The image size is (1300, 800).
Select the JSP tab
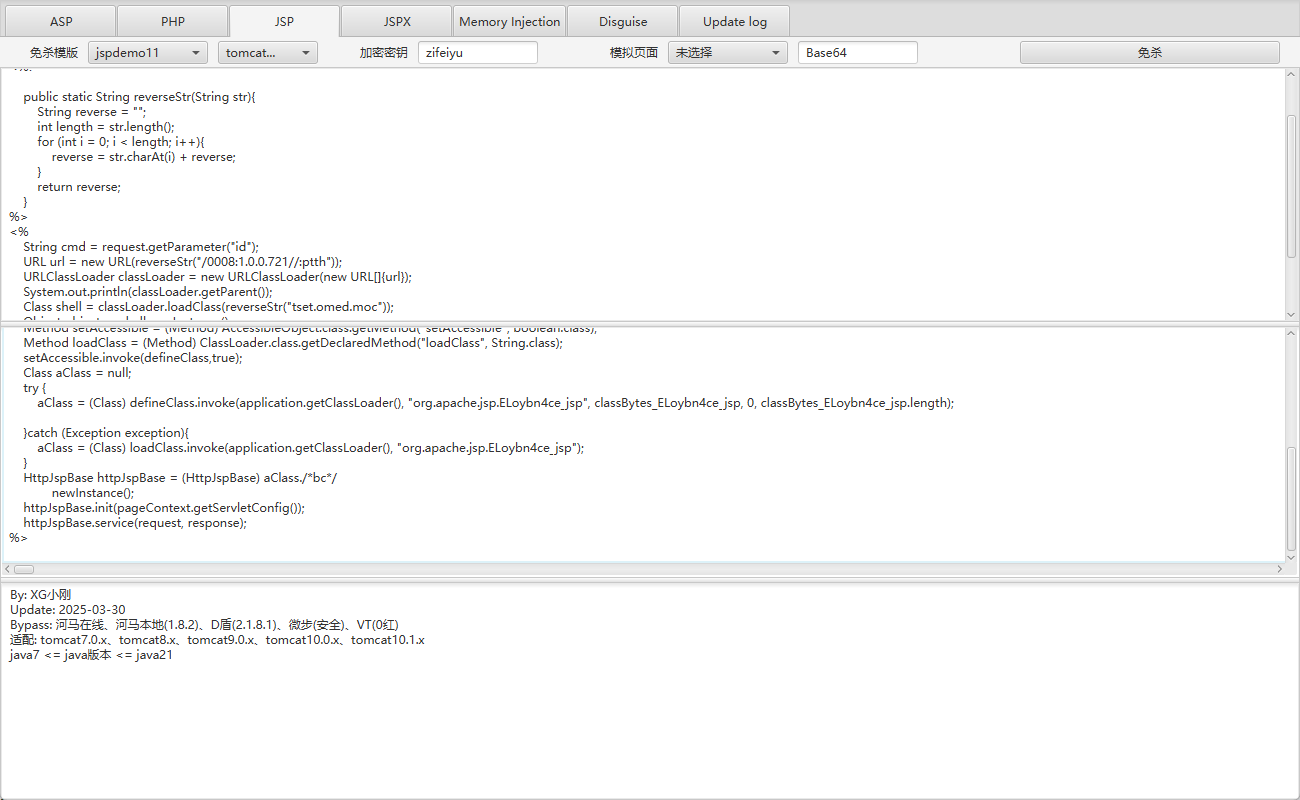pos(284,21)
